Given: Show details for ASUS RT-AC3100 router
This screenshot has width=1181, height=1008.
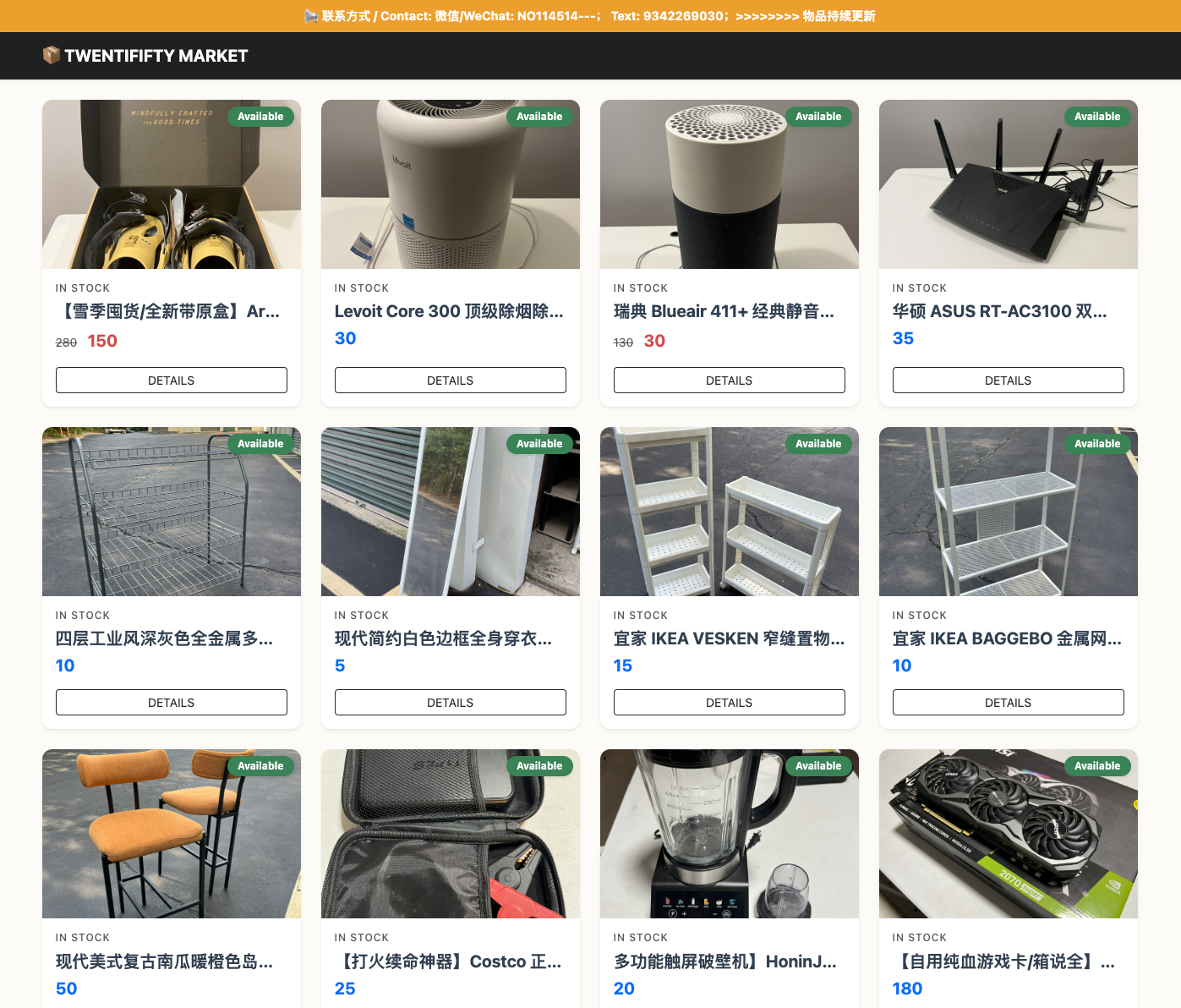Looking at the screenshot, I should point(1009,381).
